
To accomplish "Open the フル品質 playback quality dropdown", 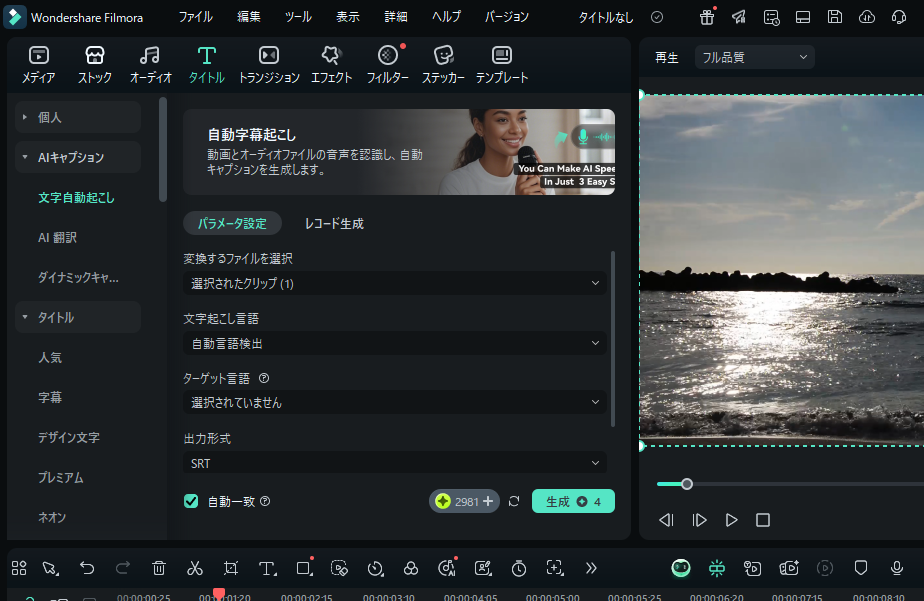I will point(754,57).
